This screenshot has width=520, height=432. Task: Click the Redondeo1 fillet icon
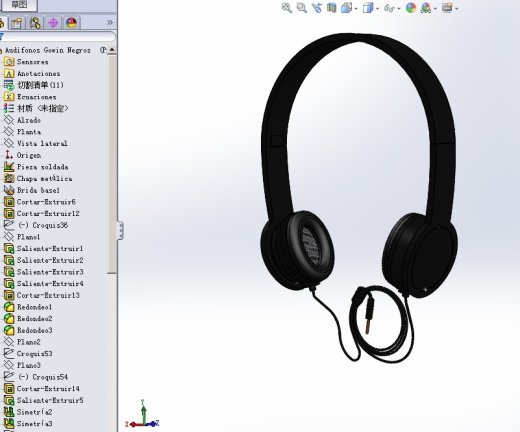click(9, 307)
